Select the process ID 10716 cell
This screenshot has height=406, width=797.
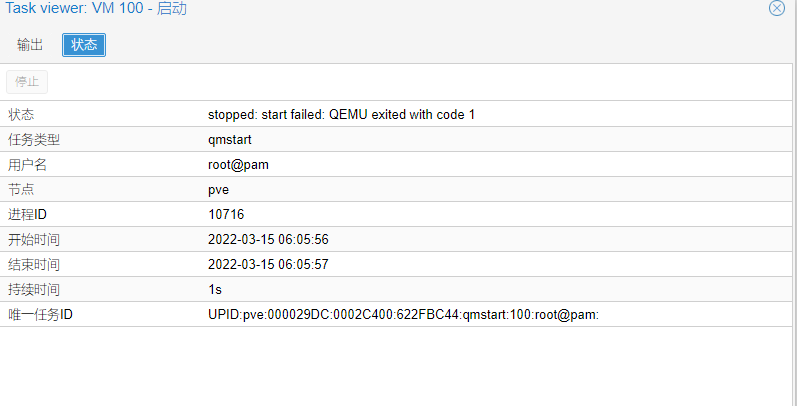tap(226, 214)
